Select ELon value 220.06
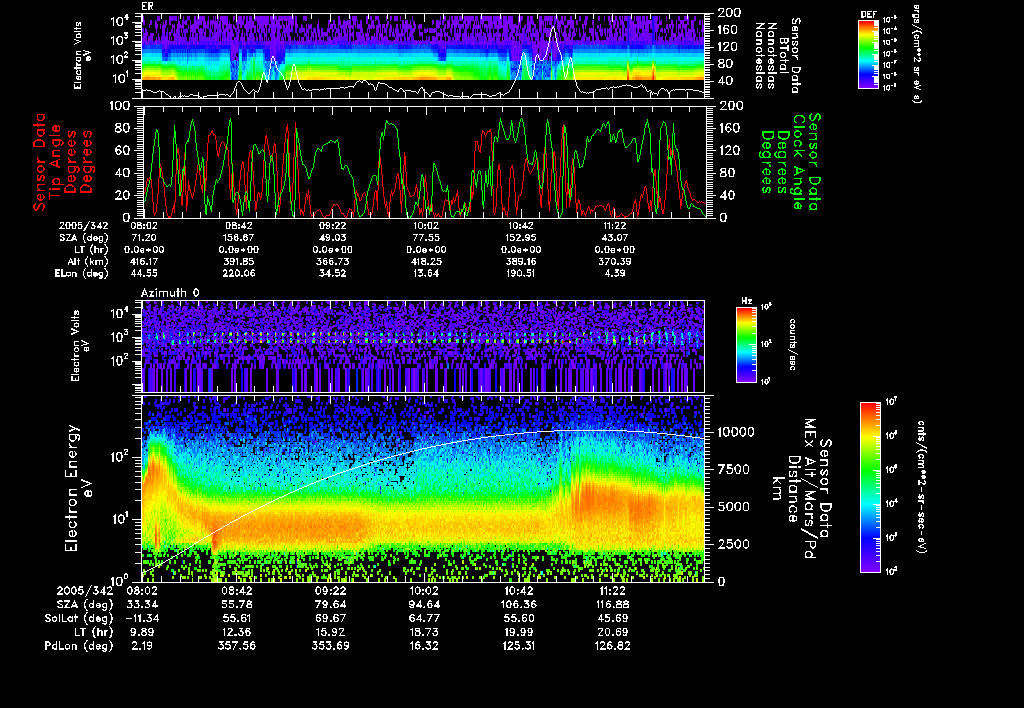The width and height of the screenshot is (1024, 708). point(238,273)
